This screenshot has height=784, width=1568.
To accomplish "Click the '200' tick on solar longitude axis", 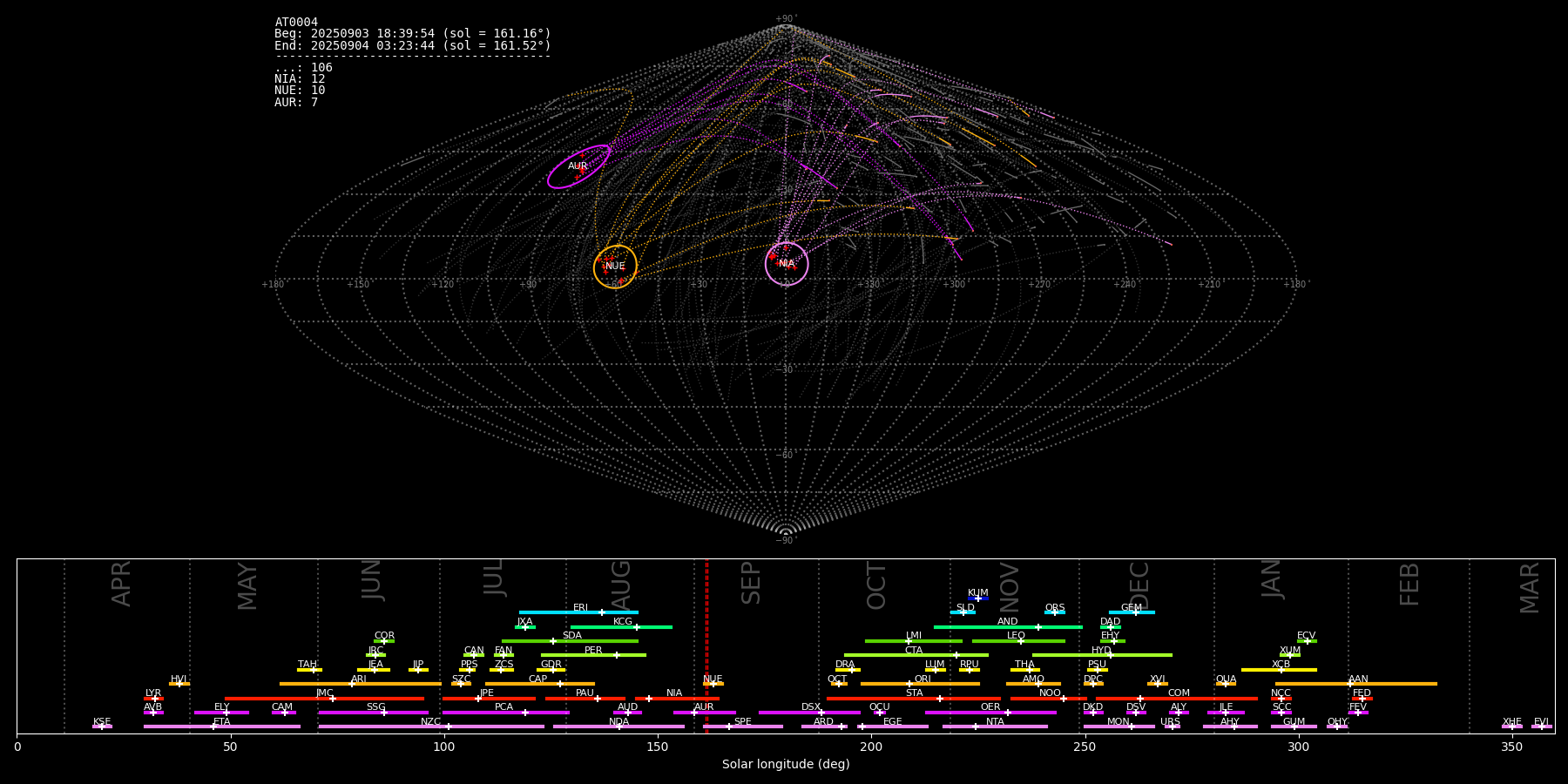I will click(871, 747).
